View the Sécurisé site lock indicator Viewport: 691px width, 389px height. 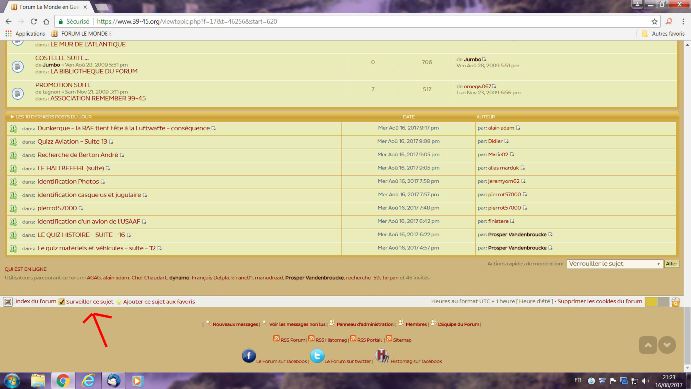click(74, 21)
